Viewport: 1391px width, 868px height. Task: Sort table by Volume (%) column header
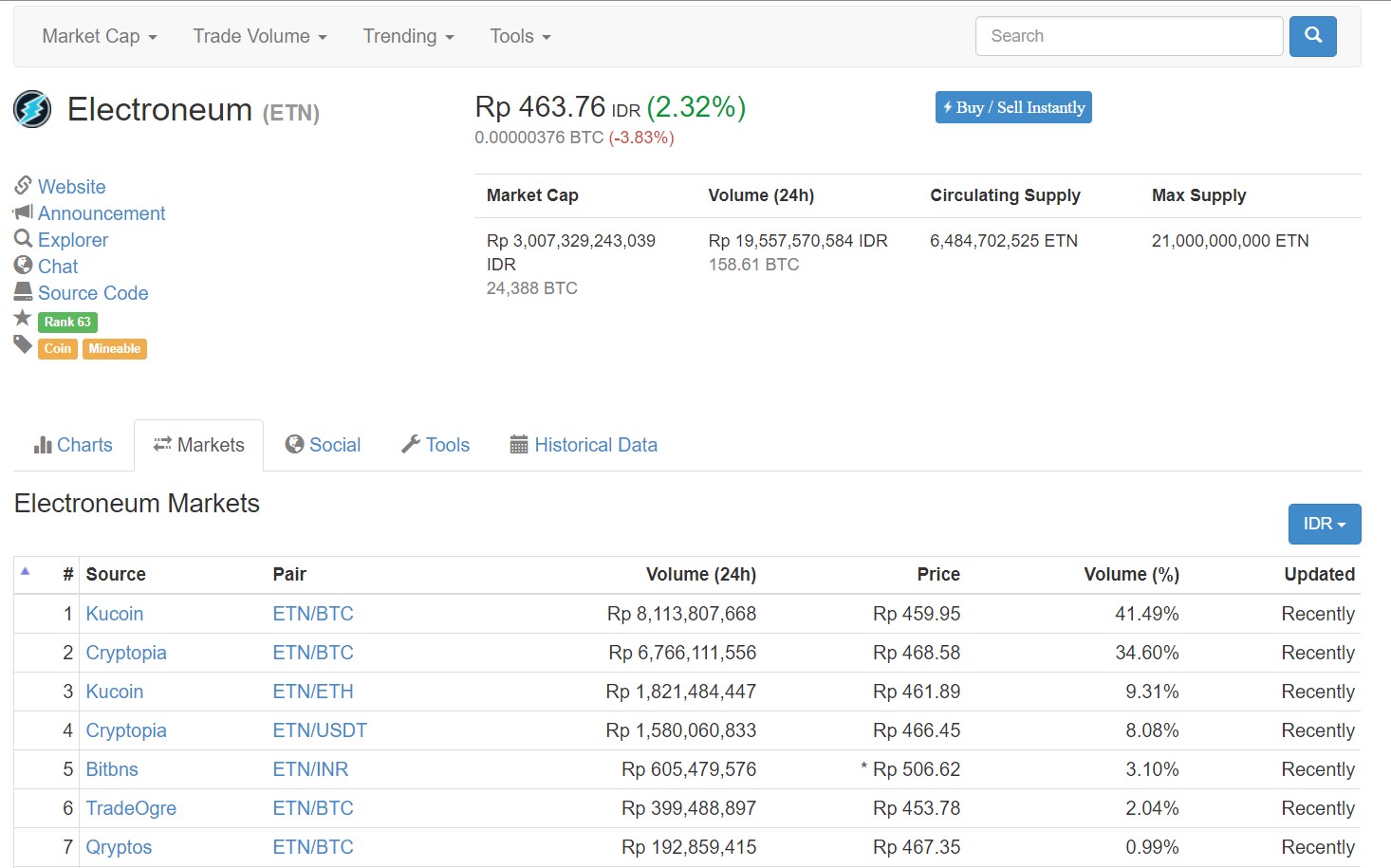(x=1132, y=574)
